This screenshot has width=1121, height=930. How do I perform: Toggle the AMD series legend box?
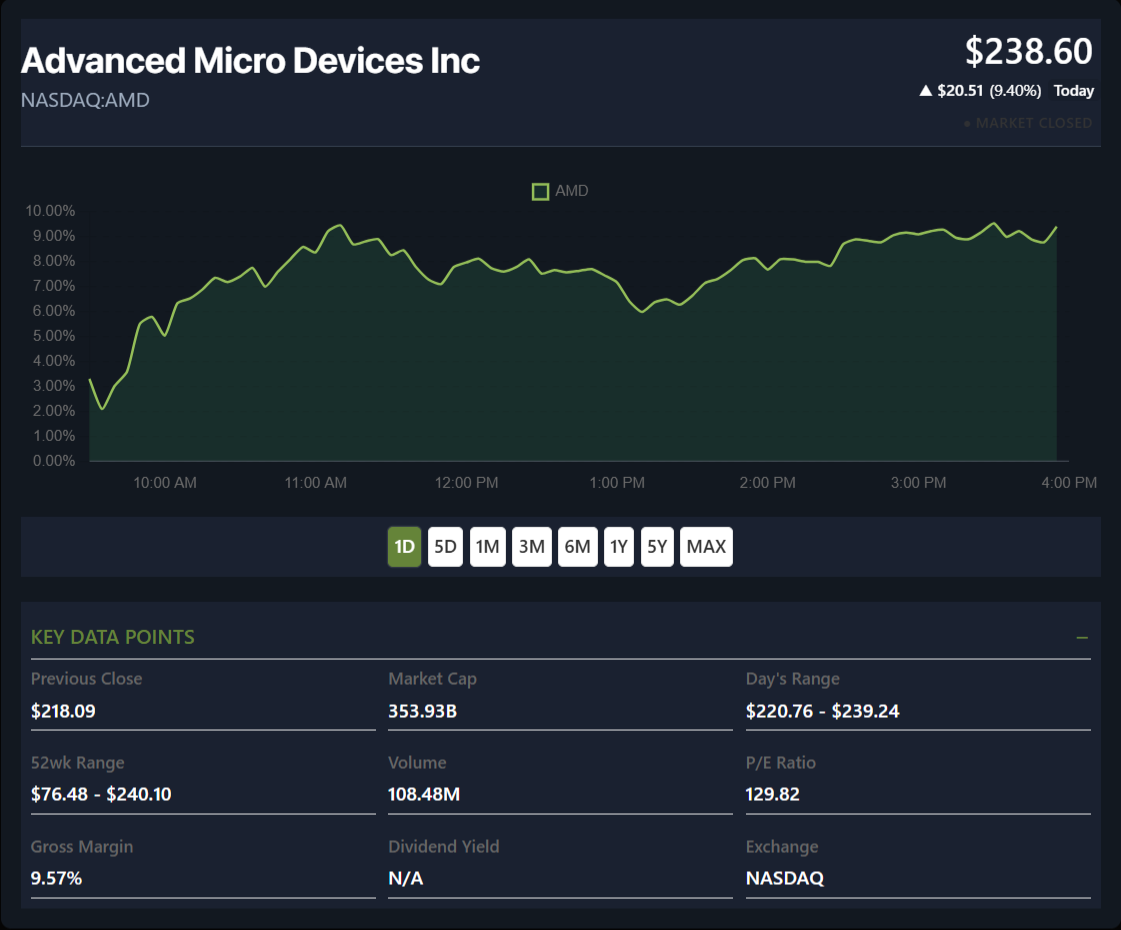pyautogui.click(x=540, y=191)
